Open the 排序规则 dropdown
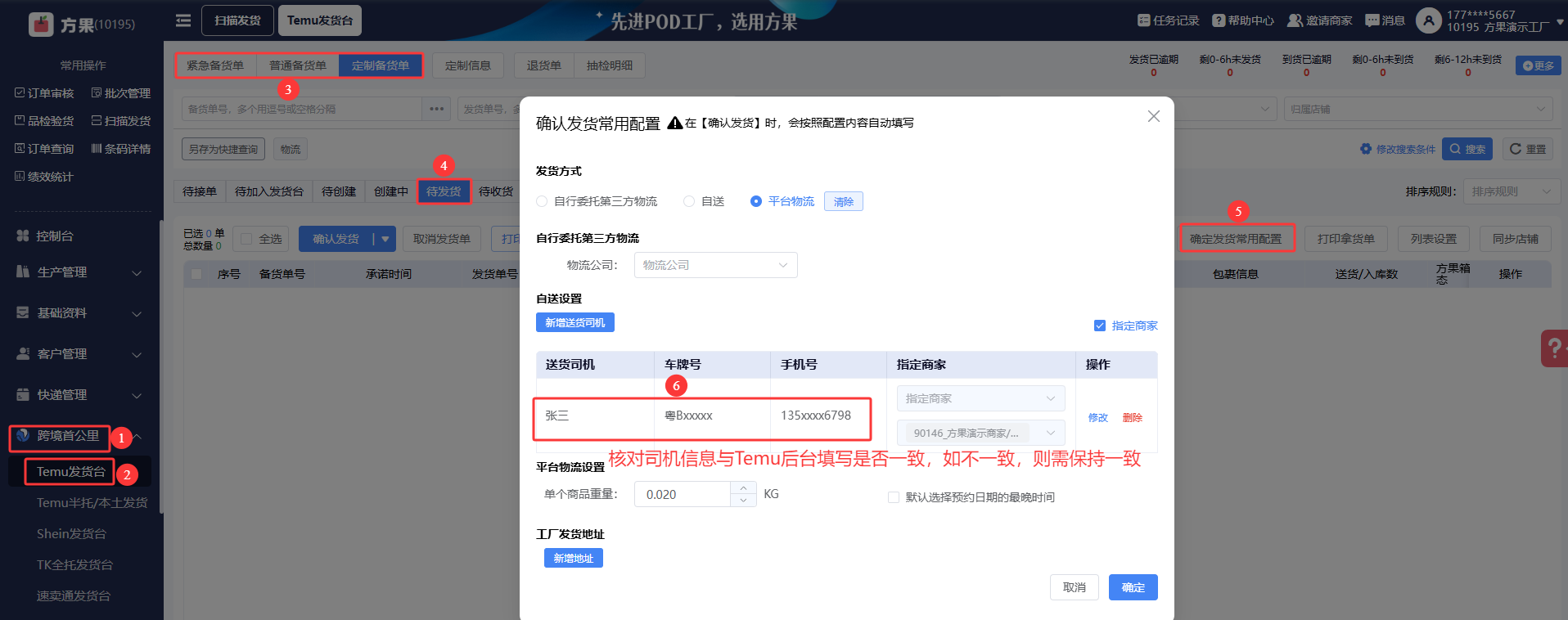The width and height of the screenshot is (1568, 620). pos(1512,191)
